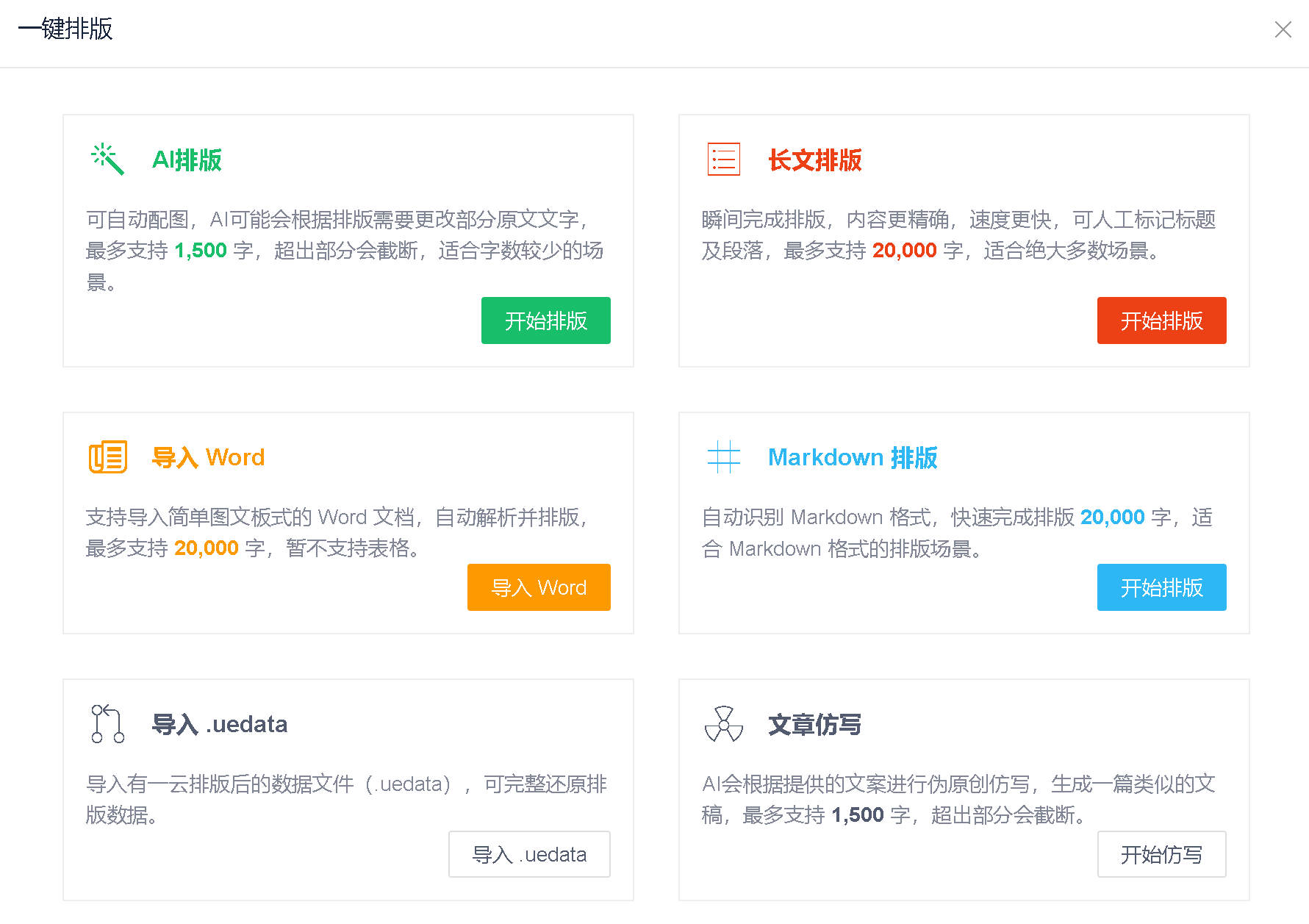Click the AI排版 magic wand icon

(x=107, y=159)
